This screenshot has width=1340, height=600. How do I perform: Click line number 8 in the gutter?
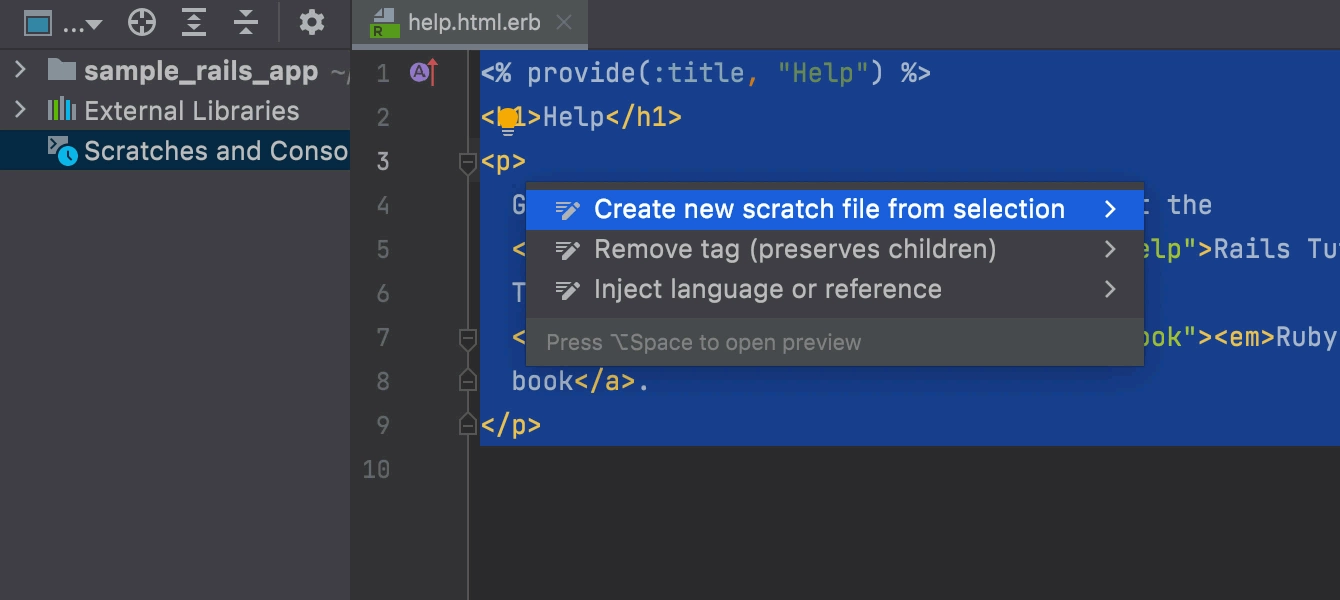point(382,382)
